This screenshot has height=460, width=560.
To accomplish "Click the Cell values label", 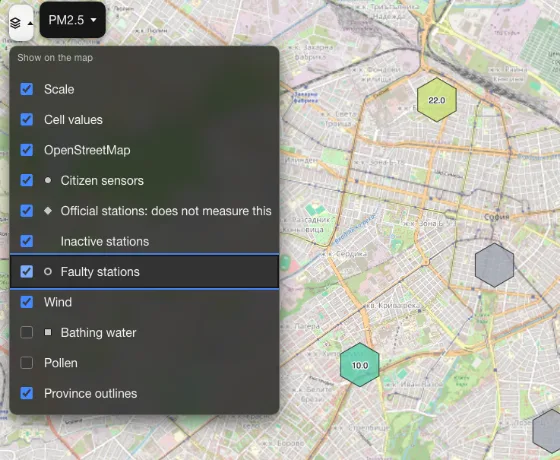I will click(73, 120).
